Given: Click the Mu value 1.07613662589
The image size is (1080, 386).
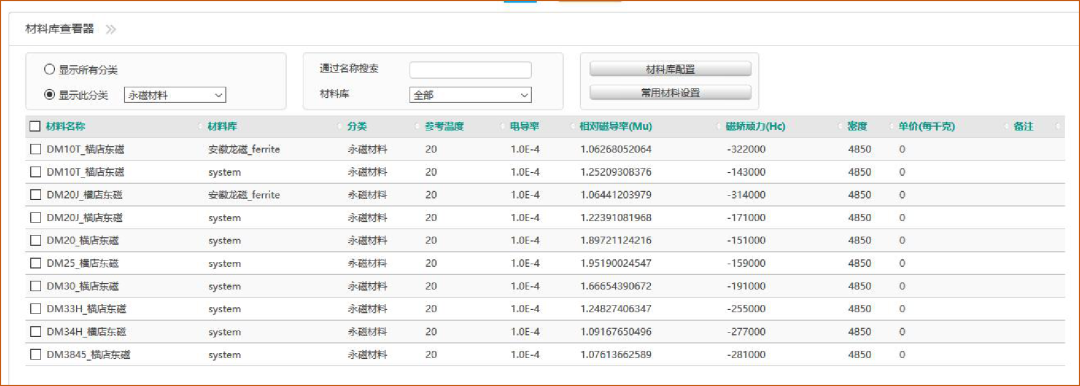Looking at the screenshot, I should (x=615, y=355).
